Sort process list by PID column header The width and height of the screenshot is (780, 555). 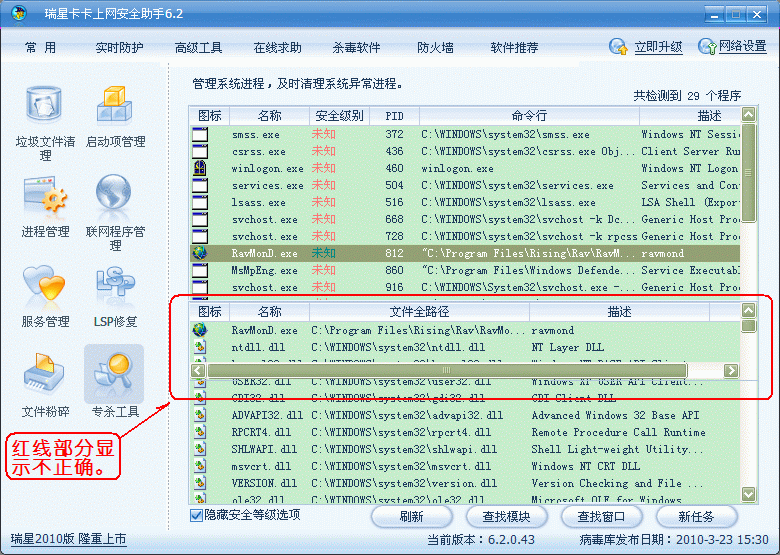(394, 116)
